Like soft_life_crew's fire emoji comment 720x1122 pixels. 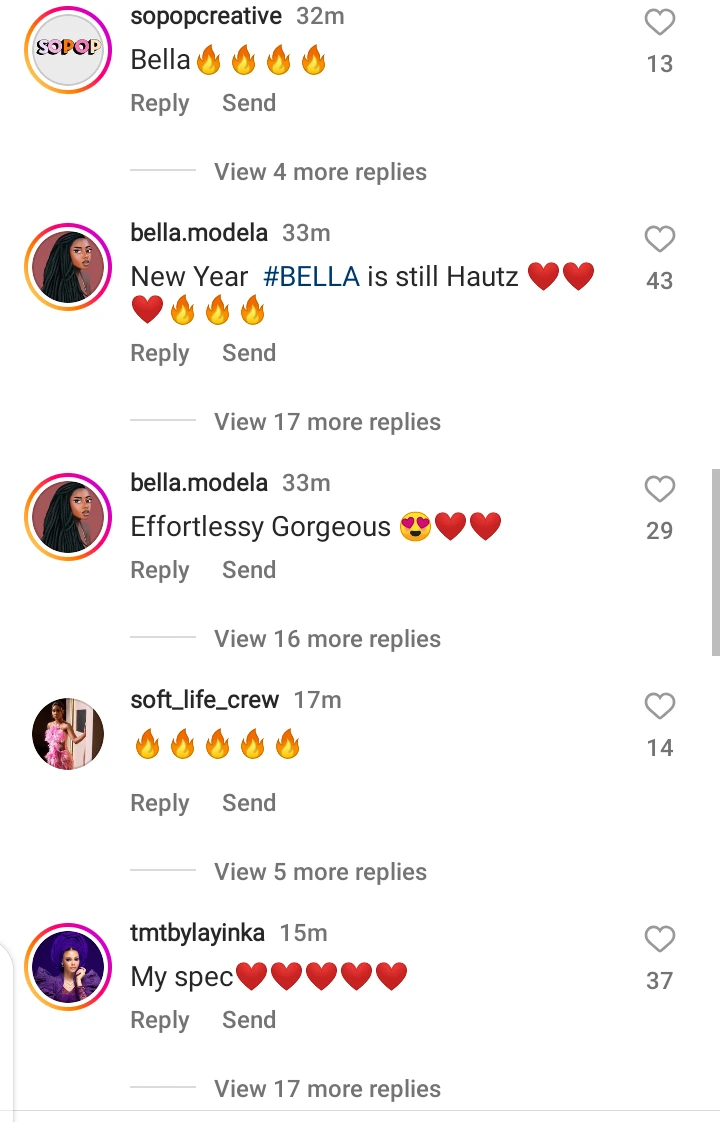659,706
